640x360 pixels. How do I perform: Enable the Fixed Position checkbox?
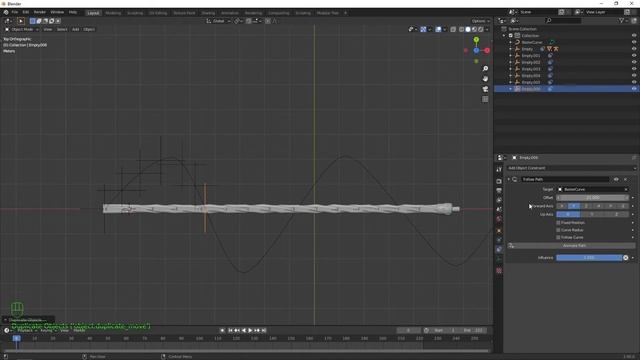tap(558, 223)
